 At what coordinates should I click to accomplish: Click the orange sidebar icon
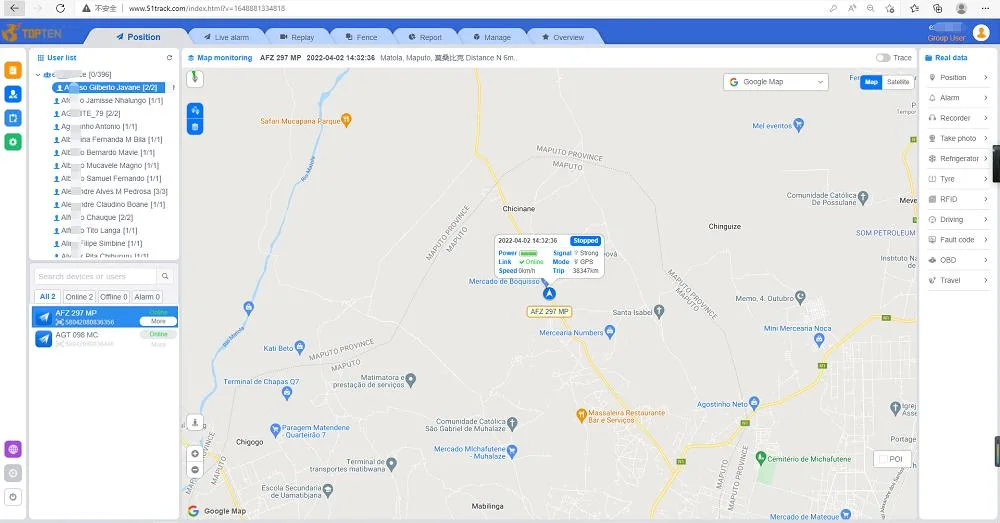(x=13, y=70)
